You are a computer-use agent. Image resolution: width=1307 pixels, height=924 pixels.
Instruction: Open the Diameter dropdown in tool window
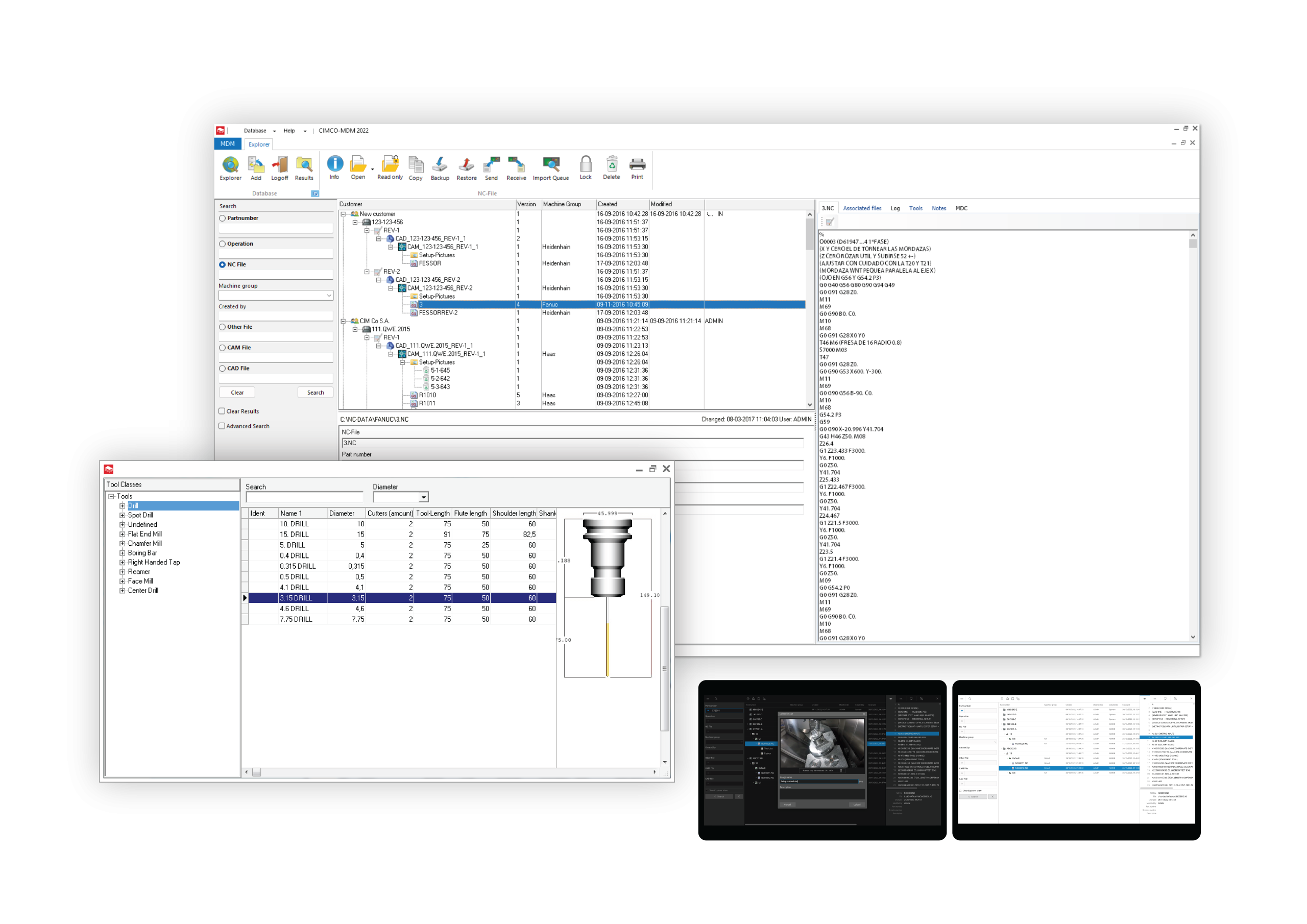(424, 498)
